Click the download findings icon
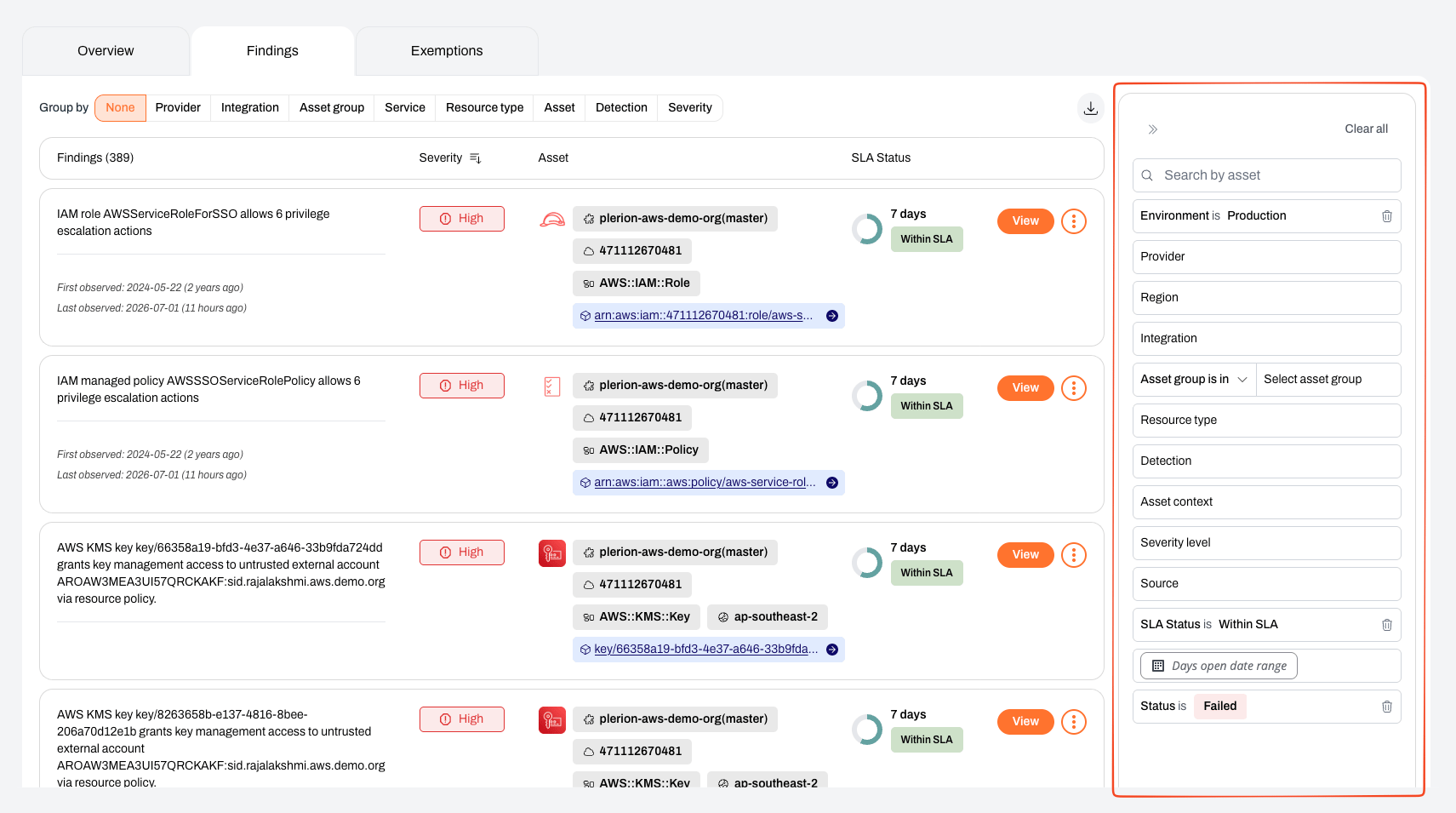 pyautogui.click(x=1090, y=108)
